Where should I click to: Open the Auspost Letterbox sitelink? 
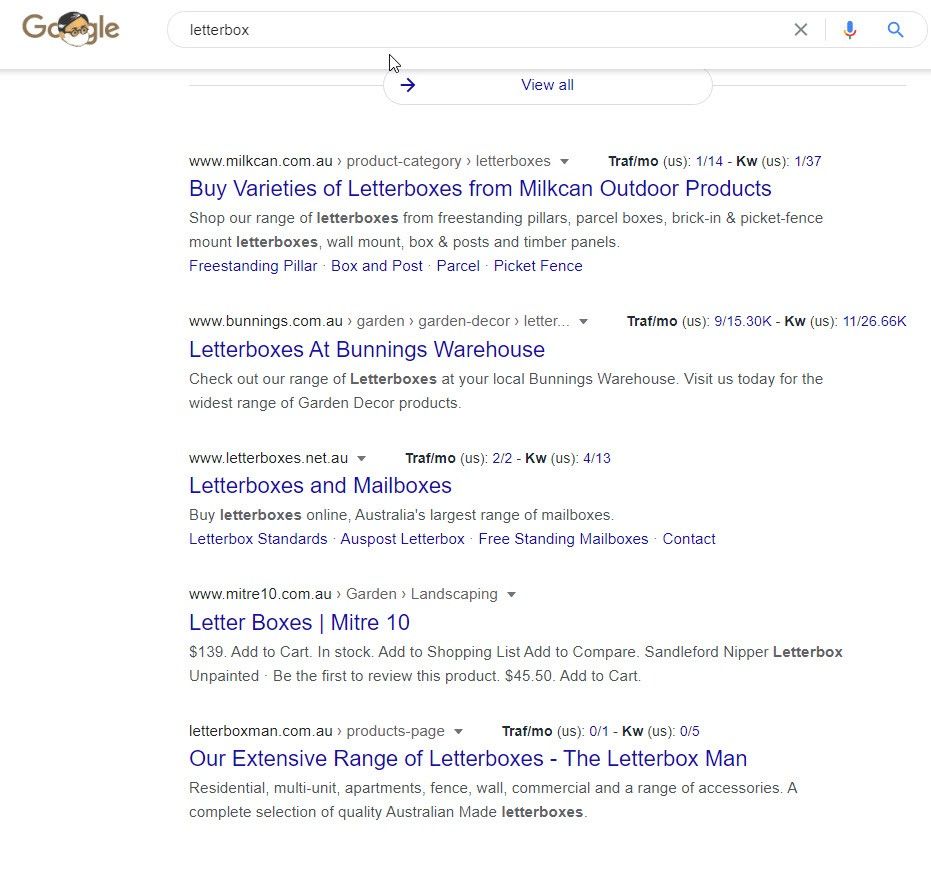[x=402, y=539]
